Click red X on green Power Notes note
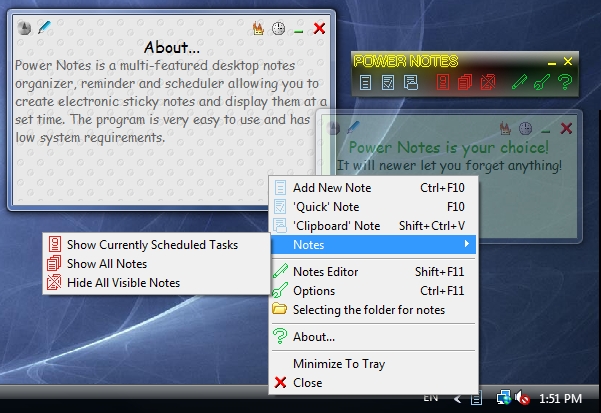601x413 pixels. [566, 128]
